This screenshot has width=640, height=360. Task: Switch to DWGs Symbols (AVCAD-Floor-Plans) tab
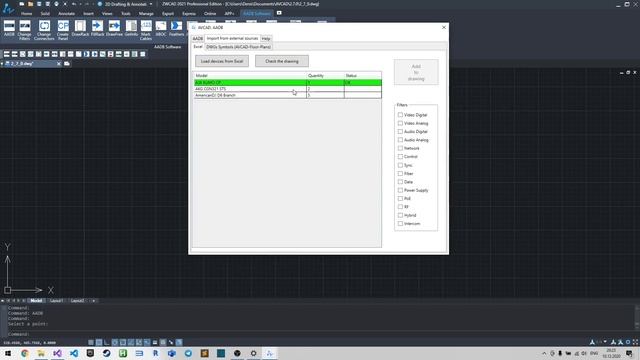point(238,47)
